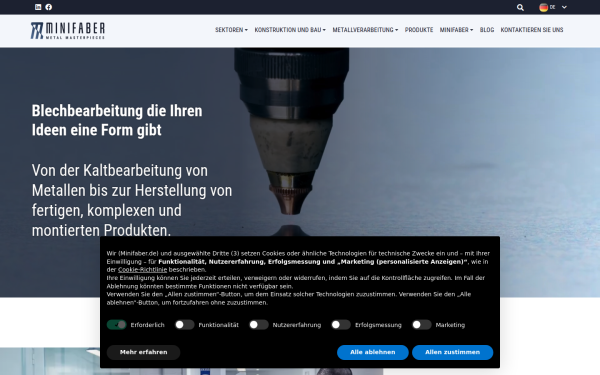Enable the Erfolgsmessung cookie switch
This screenshot has width=600, height=375.
pyautogui.click(x=341, y=325)
